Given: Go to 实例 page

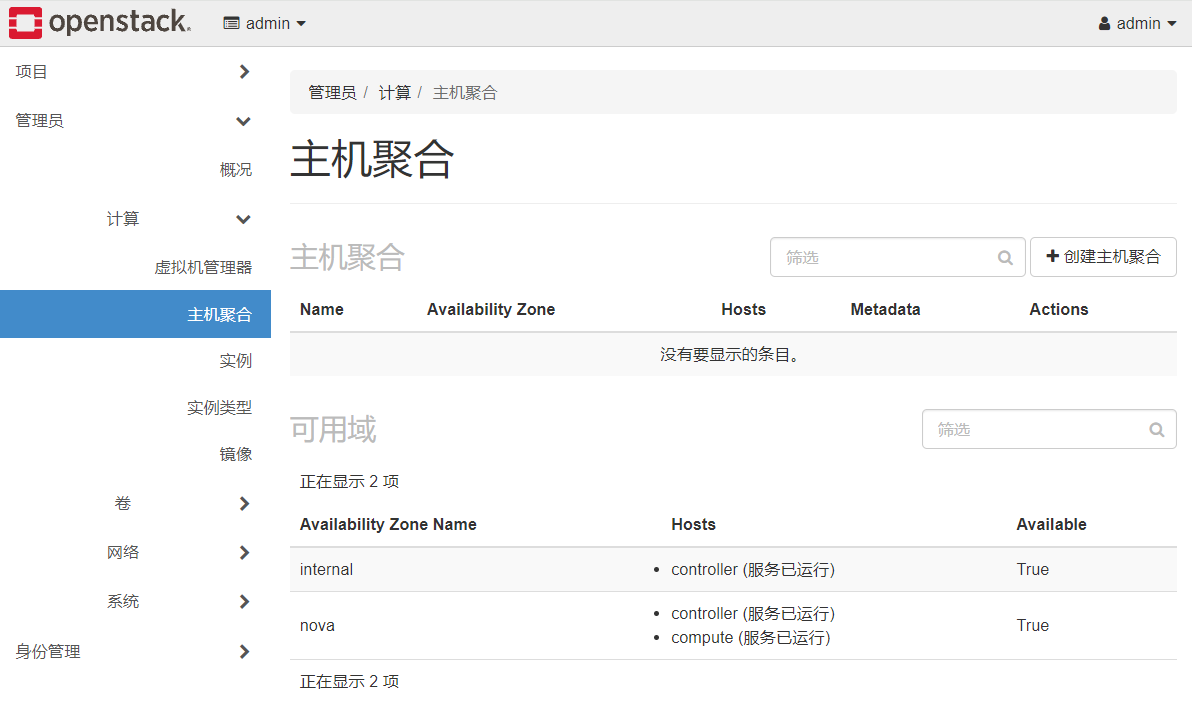Looking at the screenshot, I should tap(236, 361).
